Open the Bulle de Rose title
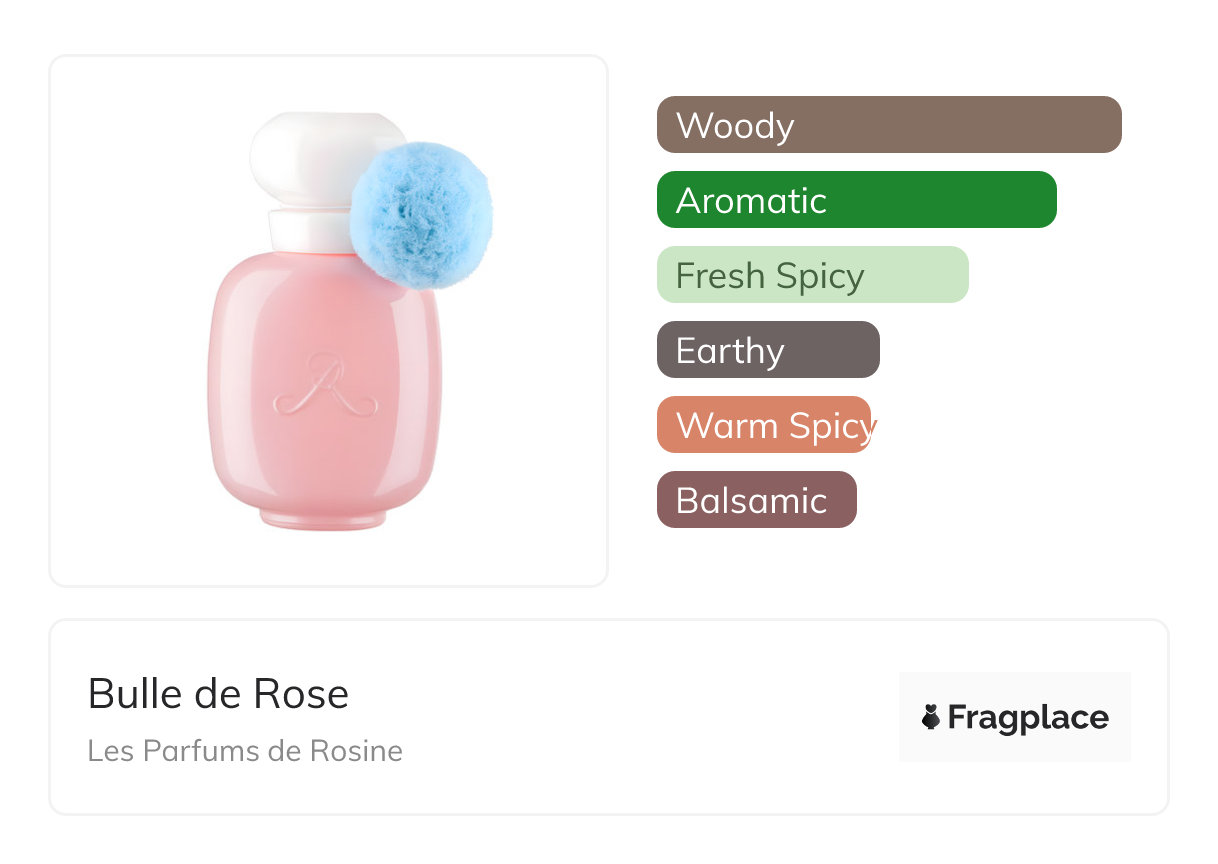 [x=218, y=694]
